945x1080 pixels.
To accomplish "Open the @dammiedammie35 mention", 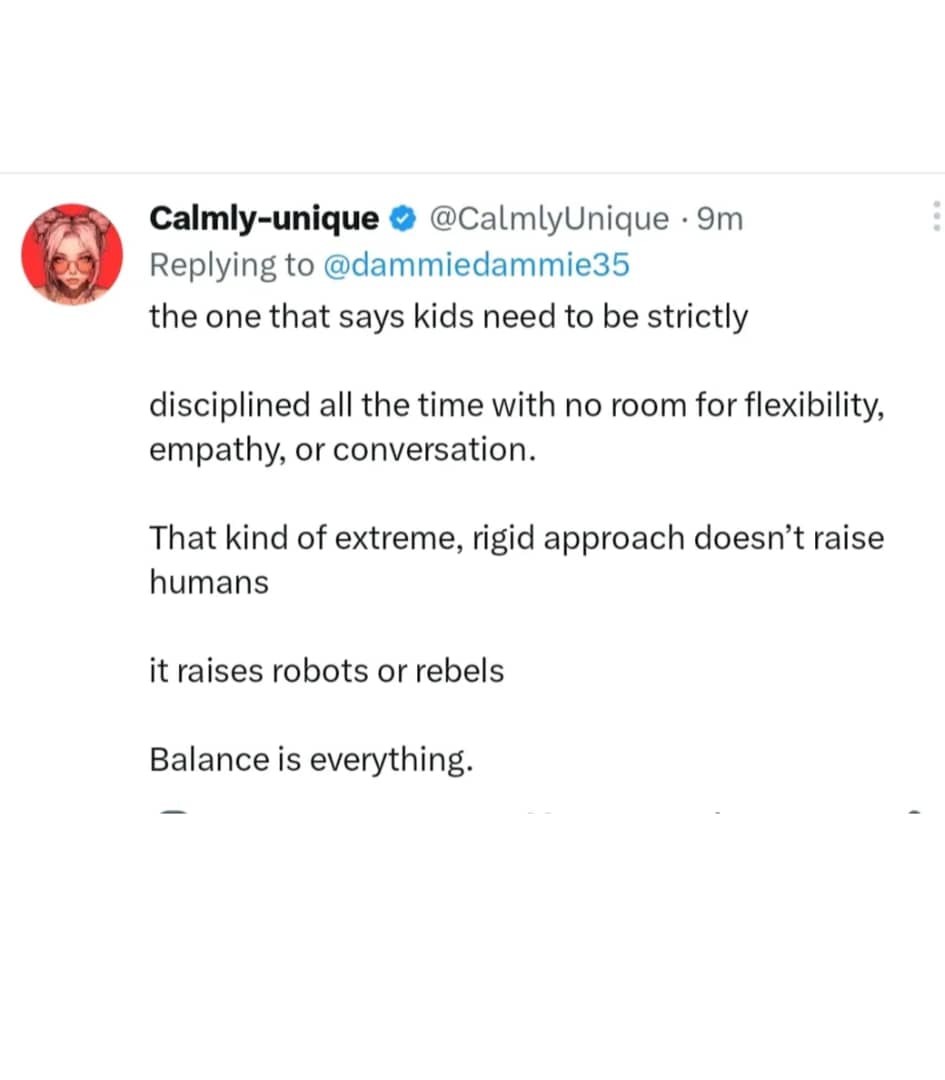I will tap(479, 264).
